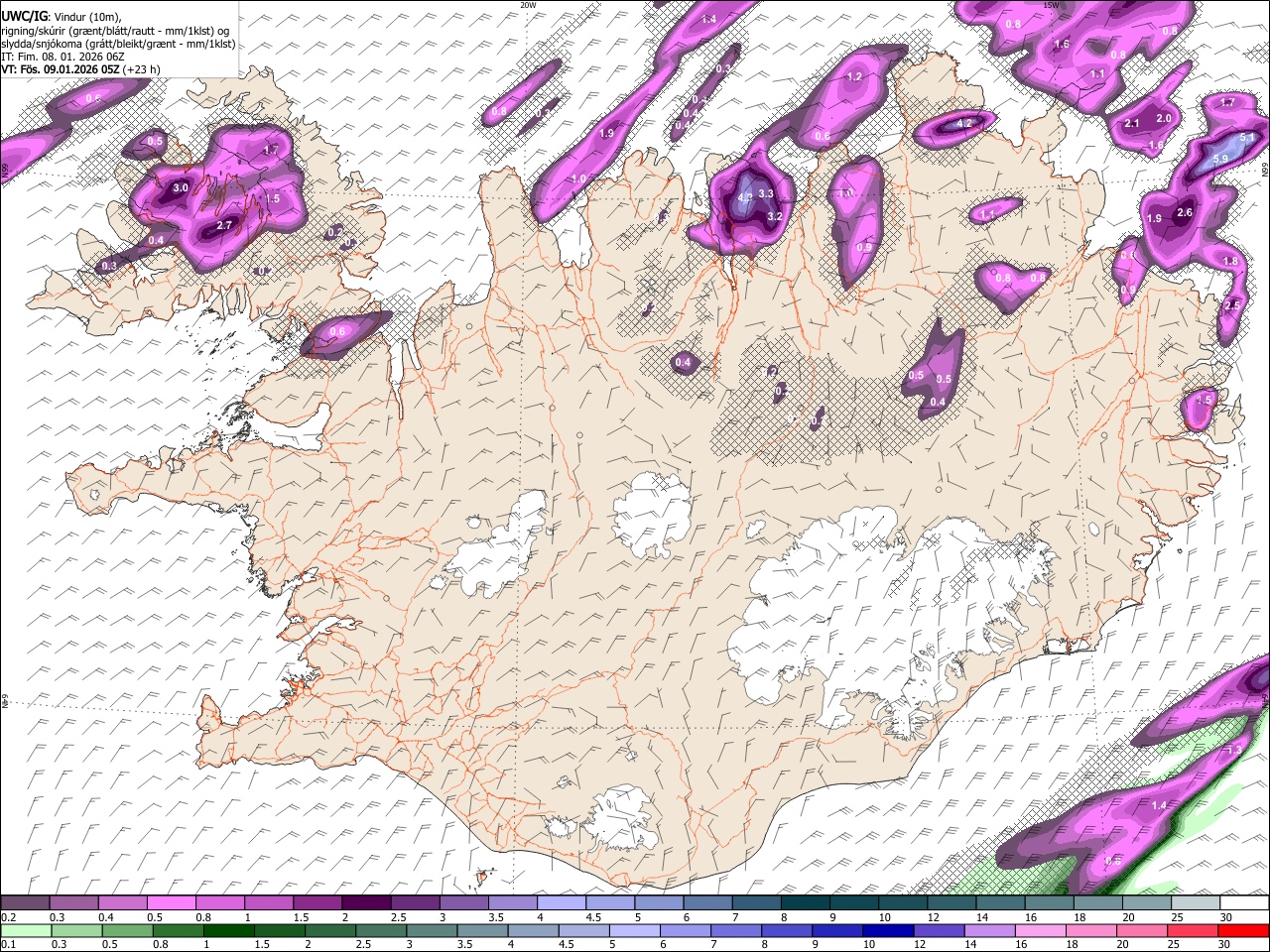Image resolution: width=1270 pixels, height=952 pixels.
Task: Click the '15W' longitude label at top
Action: pos(1051,5)
